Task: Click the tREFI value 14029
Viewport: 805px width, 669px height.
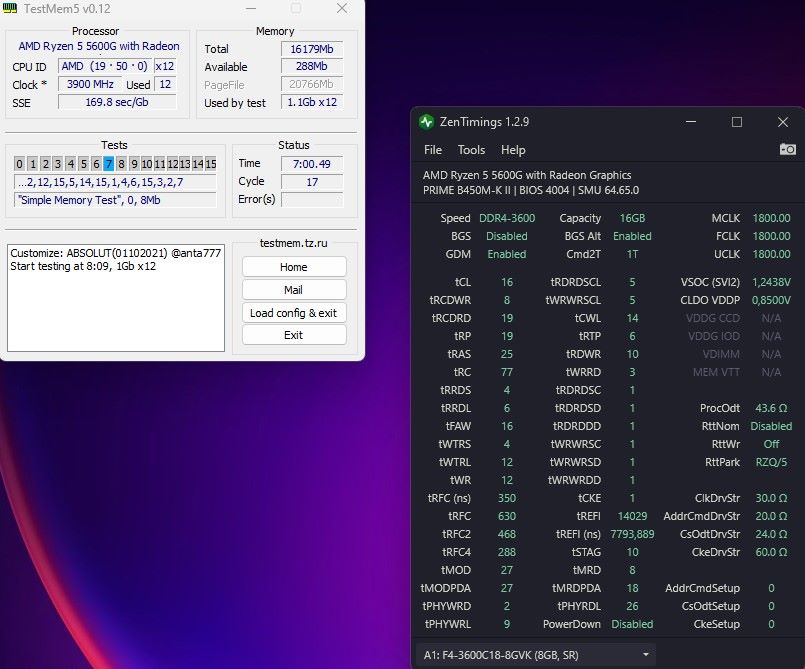Action: click(x=632, y=516)
